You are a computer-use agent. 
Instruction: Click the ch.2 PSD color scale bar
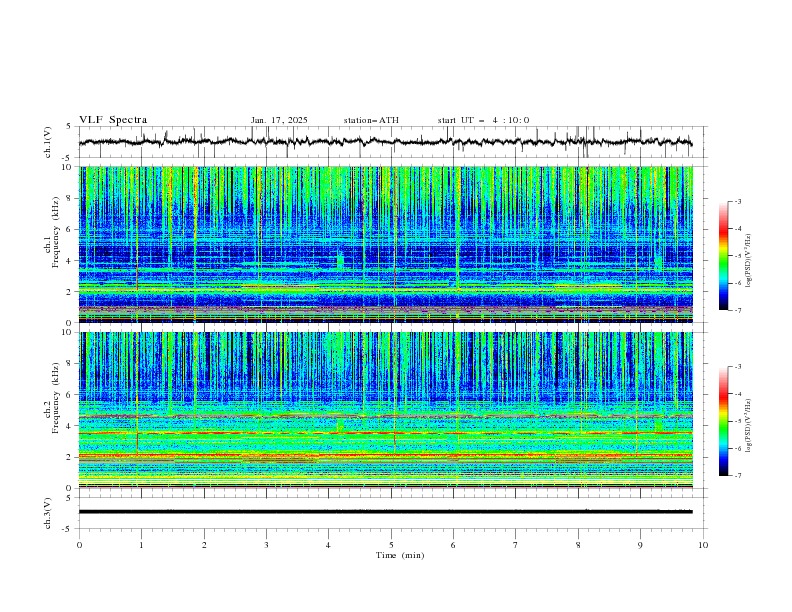point(724,421)
